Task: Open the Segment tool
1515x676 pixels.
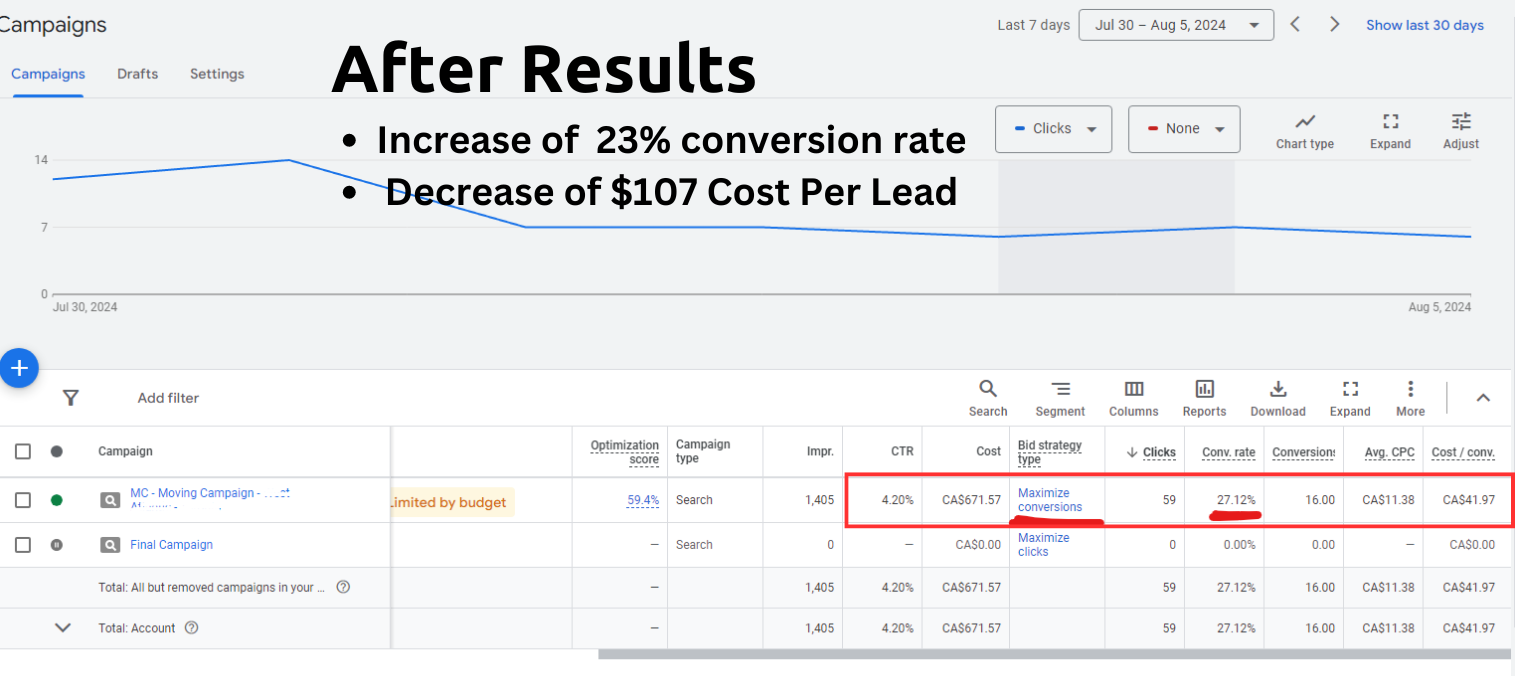Action: (x=1060, y=398)
